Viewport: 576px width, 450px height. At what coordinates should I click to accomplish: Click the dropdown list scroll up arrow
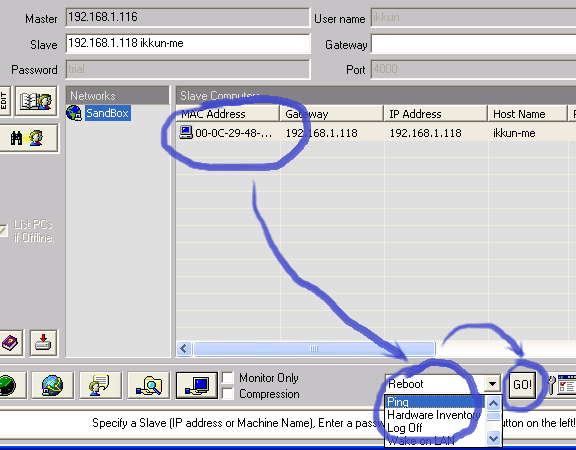[x=493, y=403]
